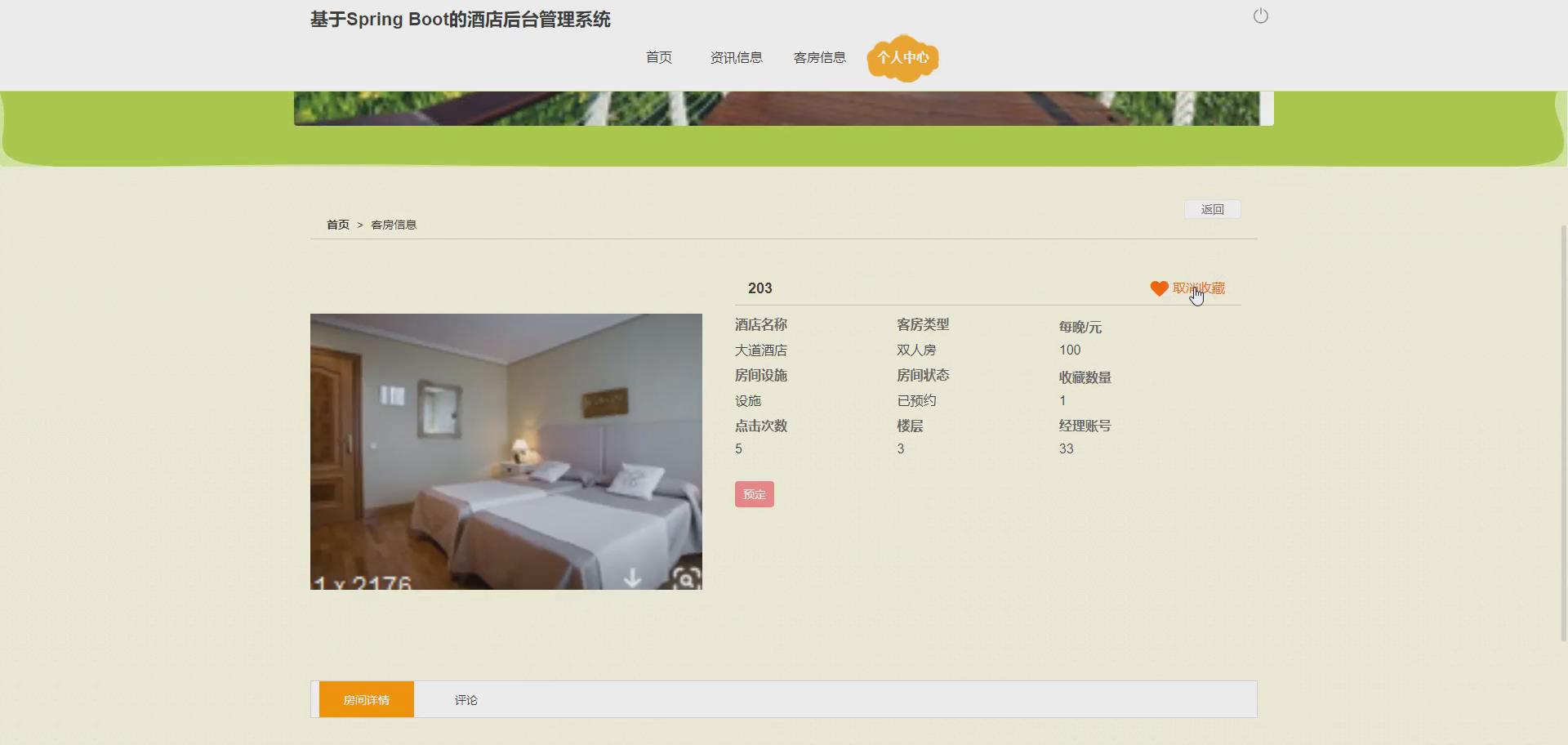Click the 返回 button
Image resolution: width=1568 pixels, height=745 pixels.
coord(1211,209)
